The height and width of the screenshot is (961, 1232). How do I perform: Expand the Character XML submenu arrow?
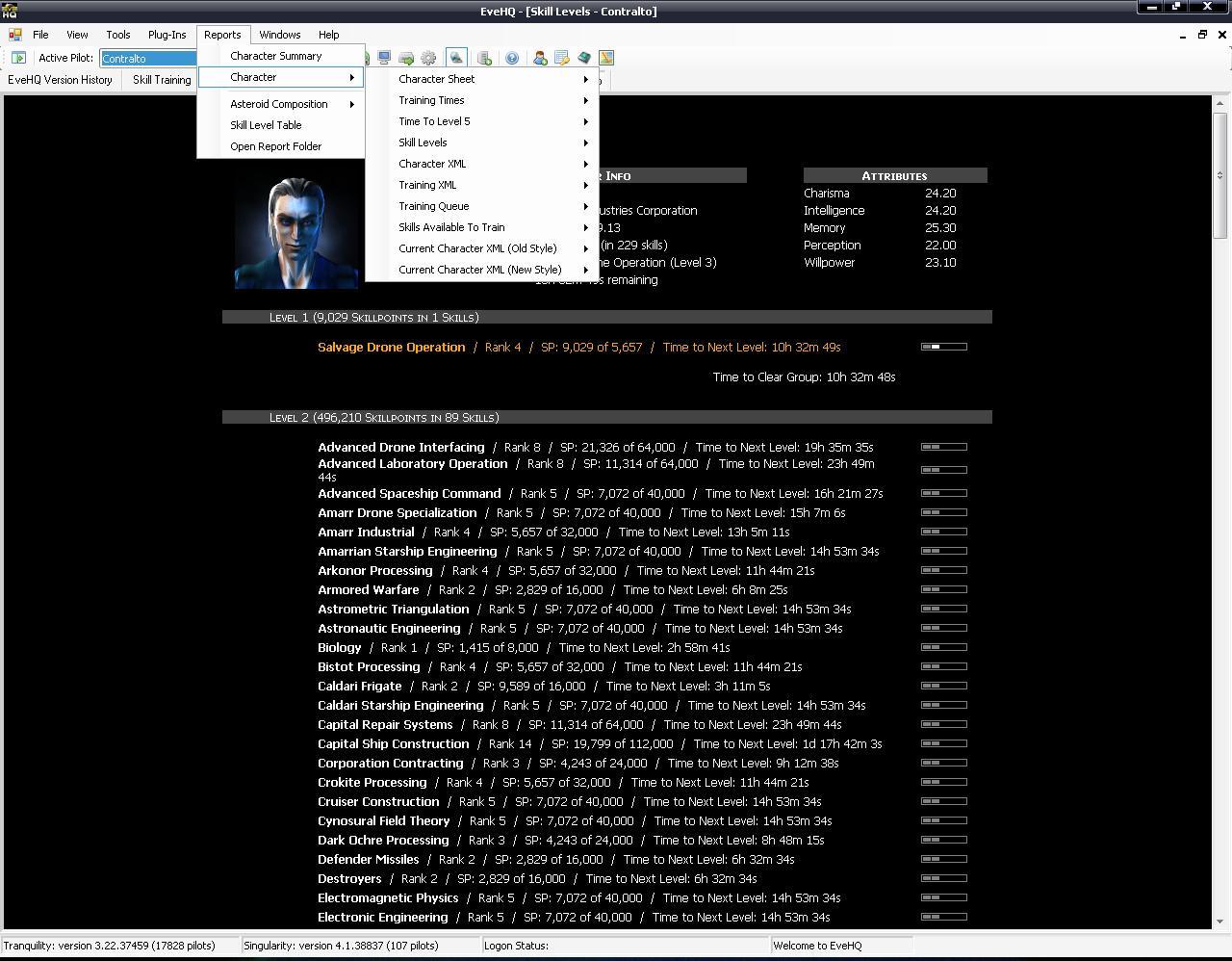[585, 164]
